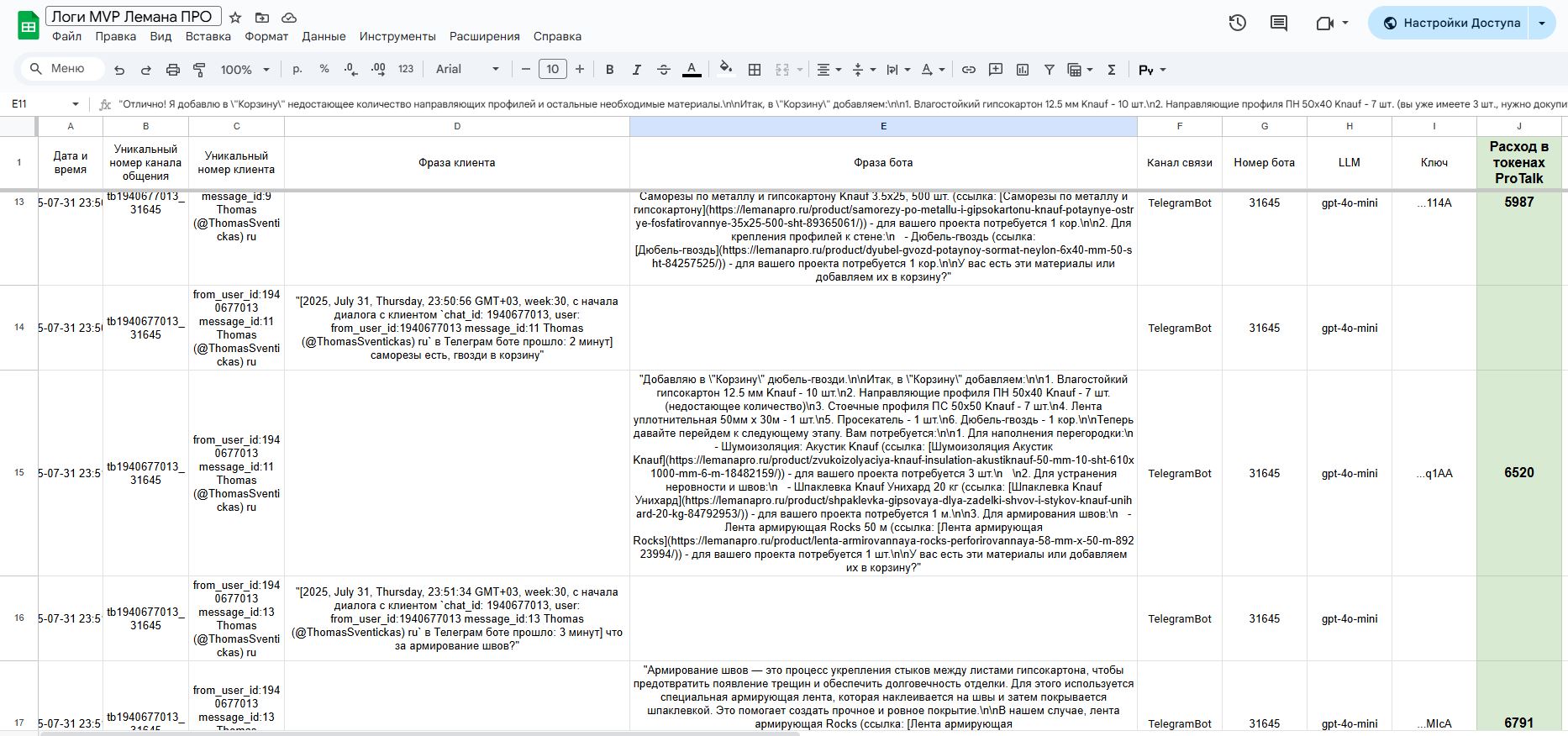Undo the last action
1568x736 pixels.
click(119, 70)
